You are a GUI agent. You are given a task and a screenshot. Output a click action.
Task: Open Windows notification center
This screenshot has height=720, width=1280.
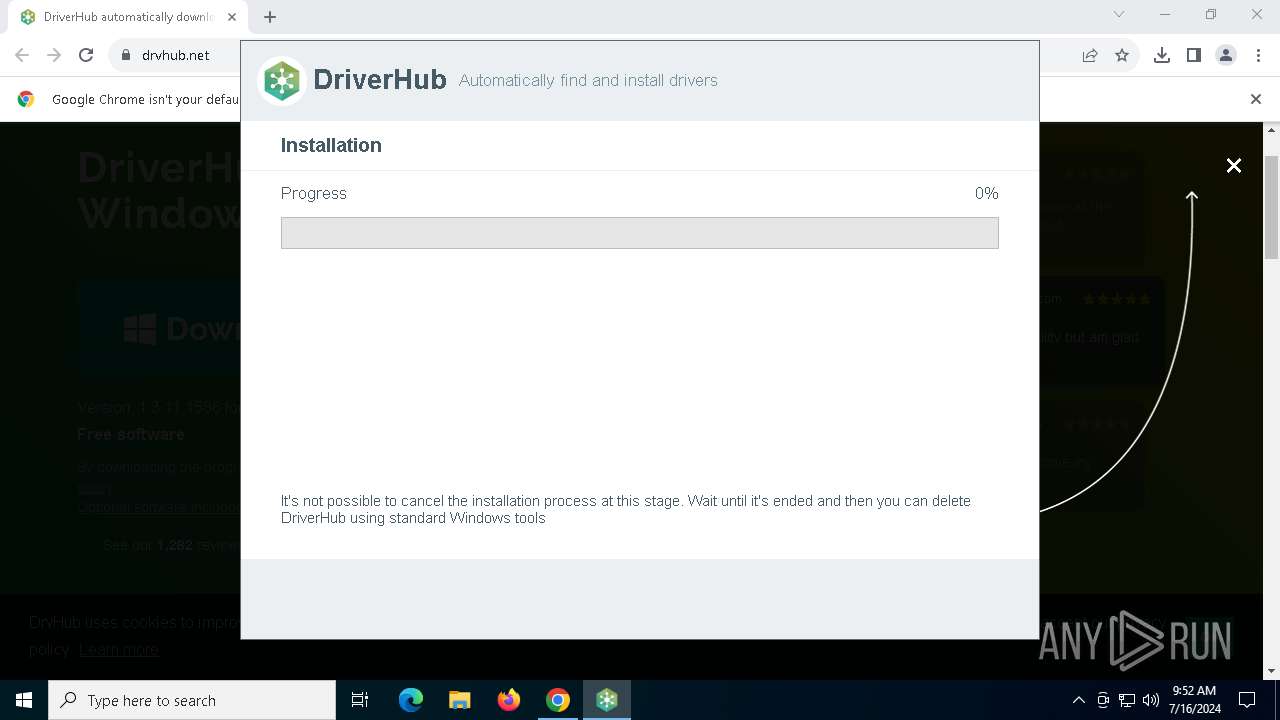(1247, 700)
